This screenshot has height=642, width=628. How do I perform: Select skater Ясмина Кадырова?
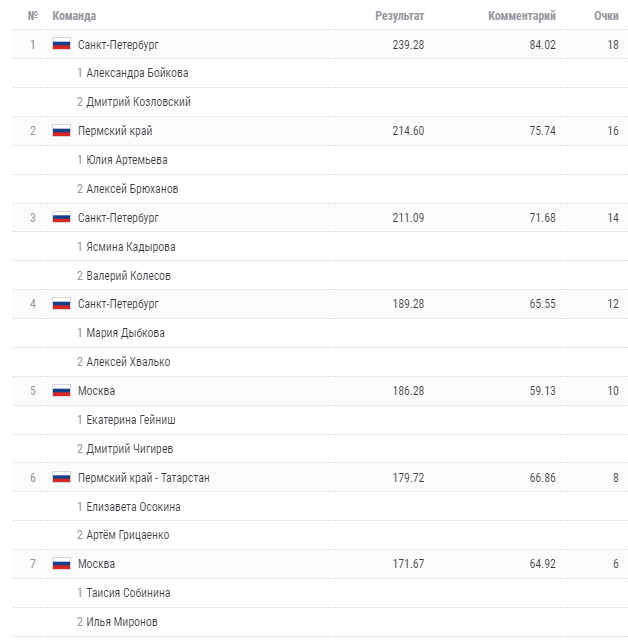tap(130, 247)
